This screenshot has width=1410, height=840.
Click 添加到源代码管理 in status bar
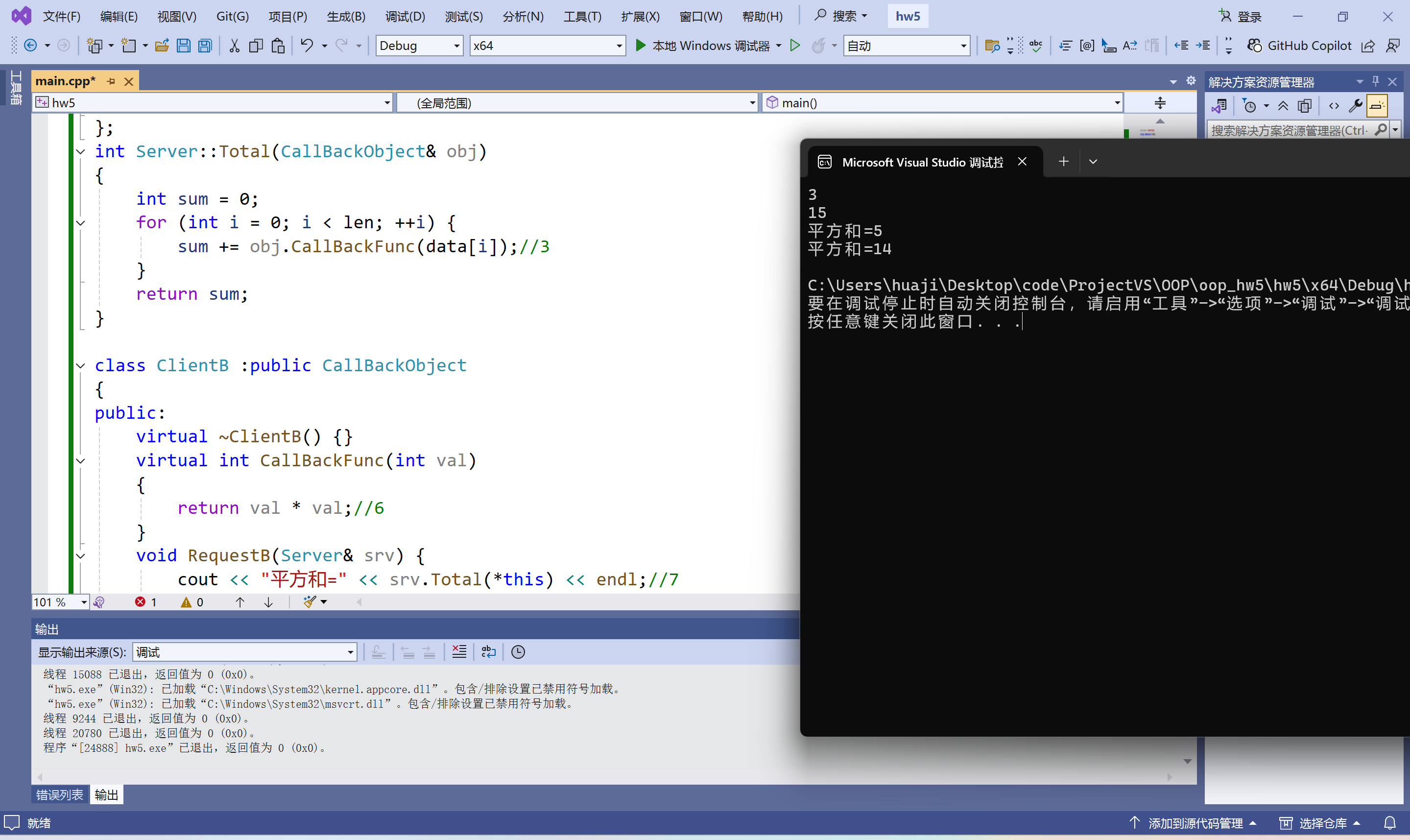(1195, 823)
